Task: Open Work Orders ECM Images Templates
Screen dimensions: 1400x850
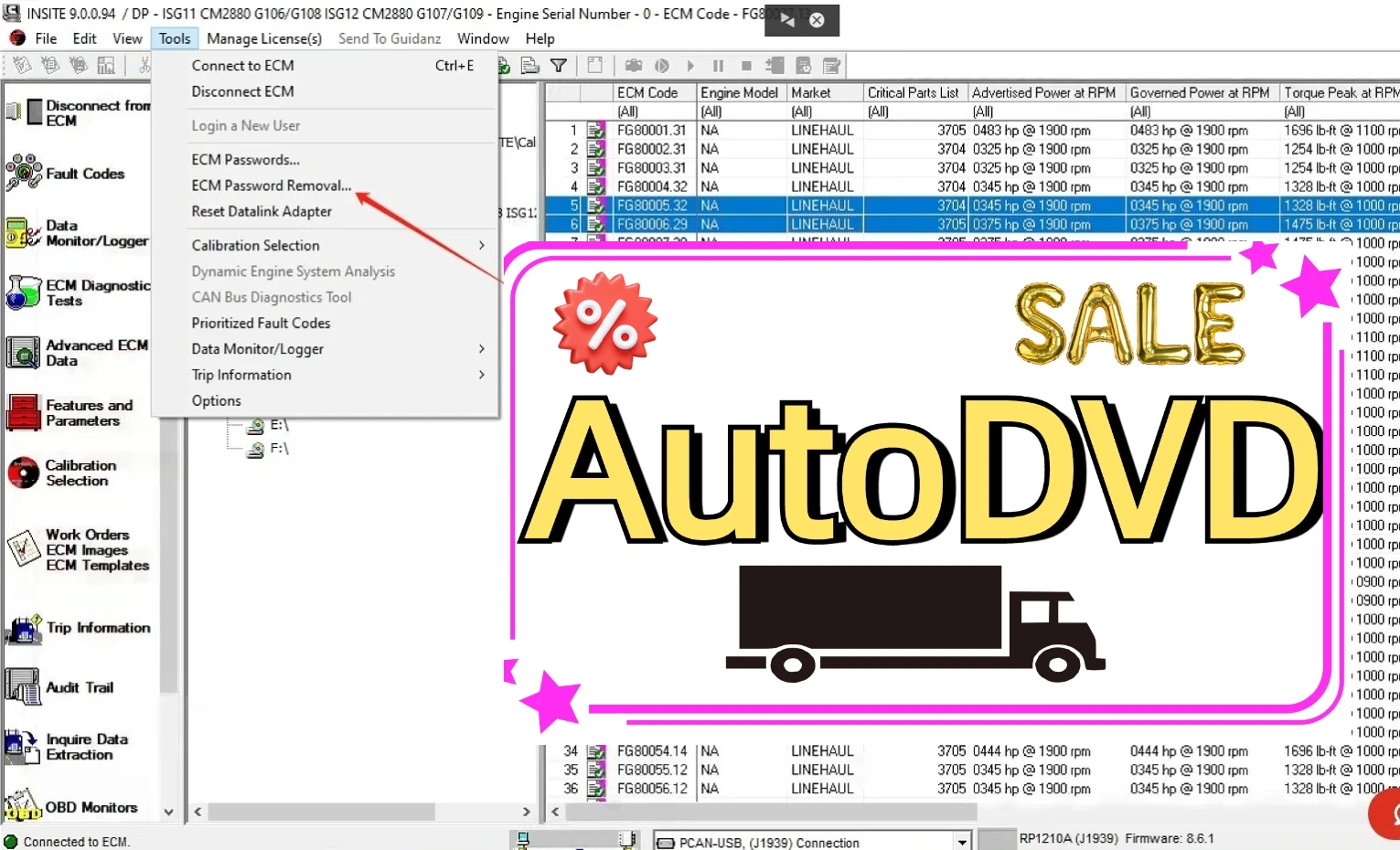Action: coord(23,549)
